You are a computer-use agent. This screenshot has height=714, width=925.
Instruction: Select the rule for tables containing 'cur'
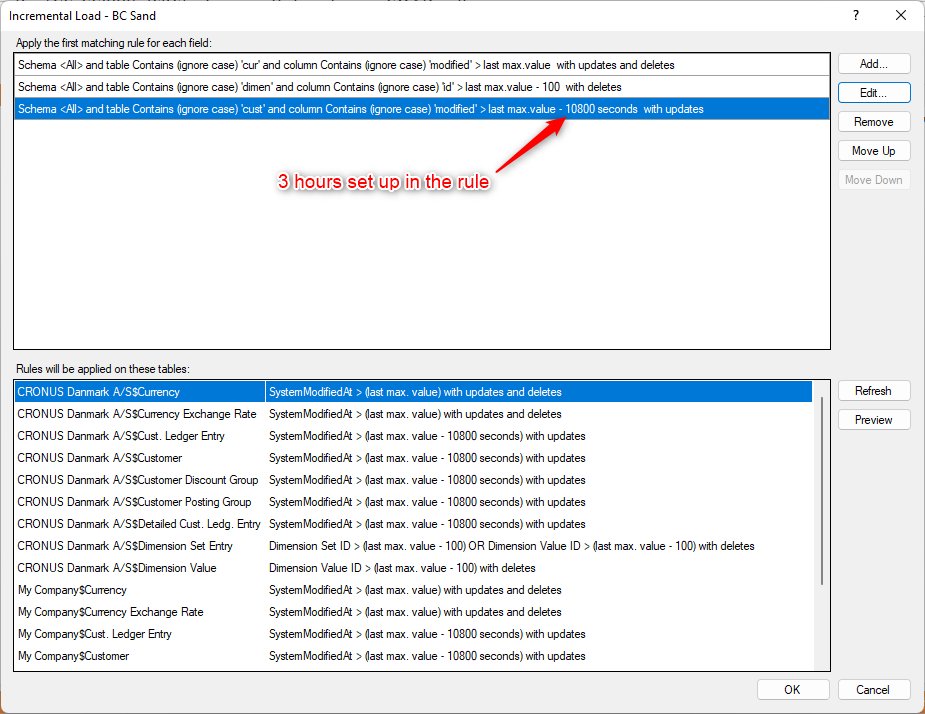coord(422,65)
